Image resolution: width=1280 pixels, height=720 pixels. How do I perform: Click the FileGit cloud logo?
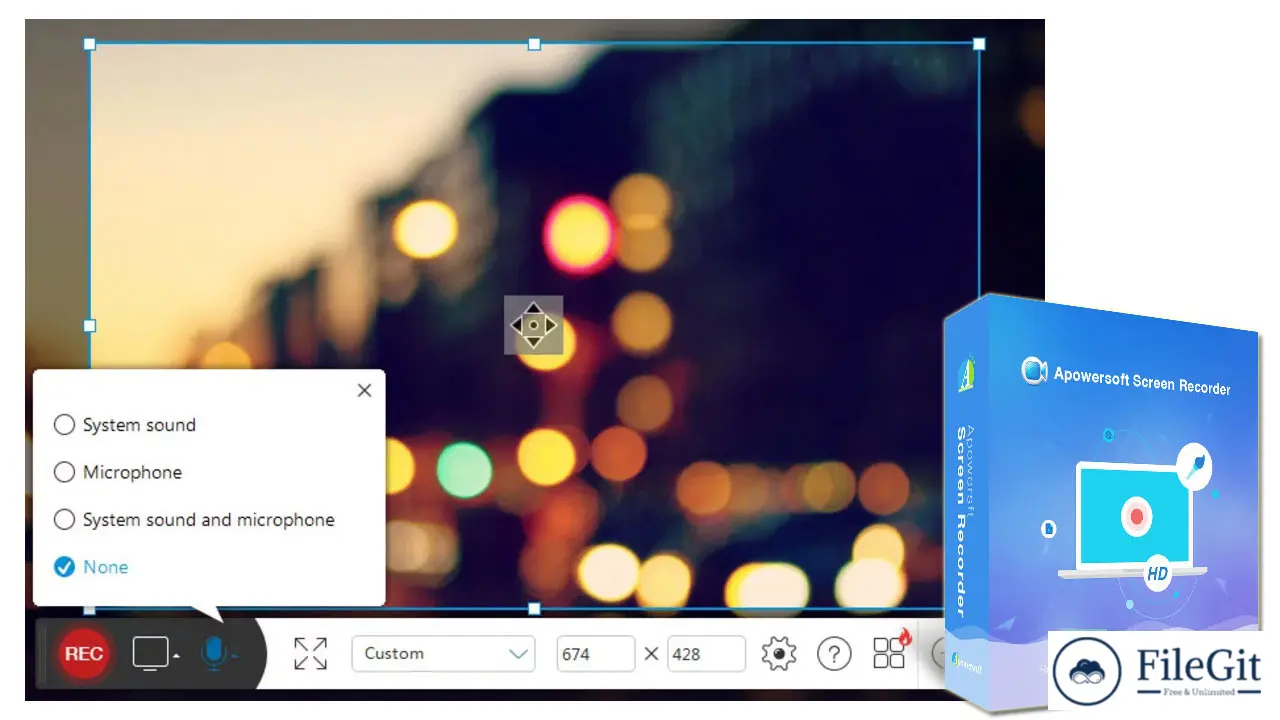coord(1087,671)
